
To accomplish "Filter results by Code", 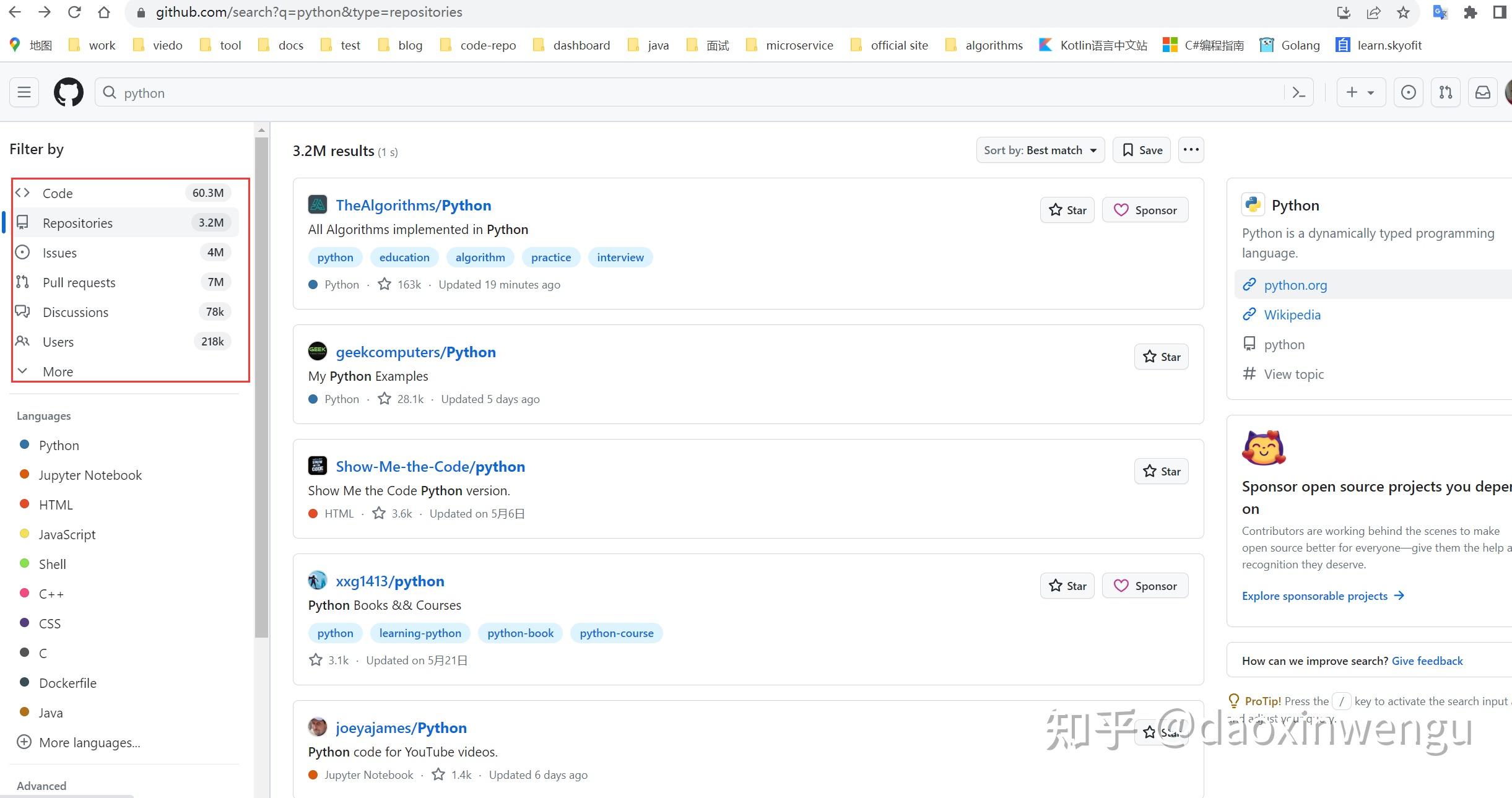I will [x=125, y=193].
